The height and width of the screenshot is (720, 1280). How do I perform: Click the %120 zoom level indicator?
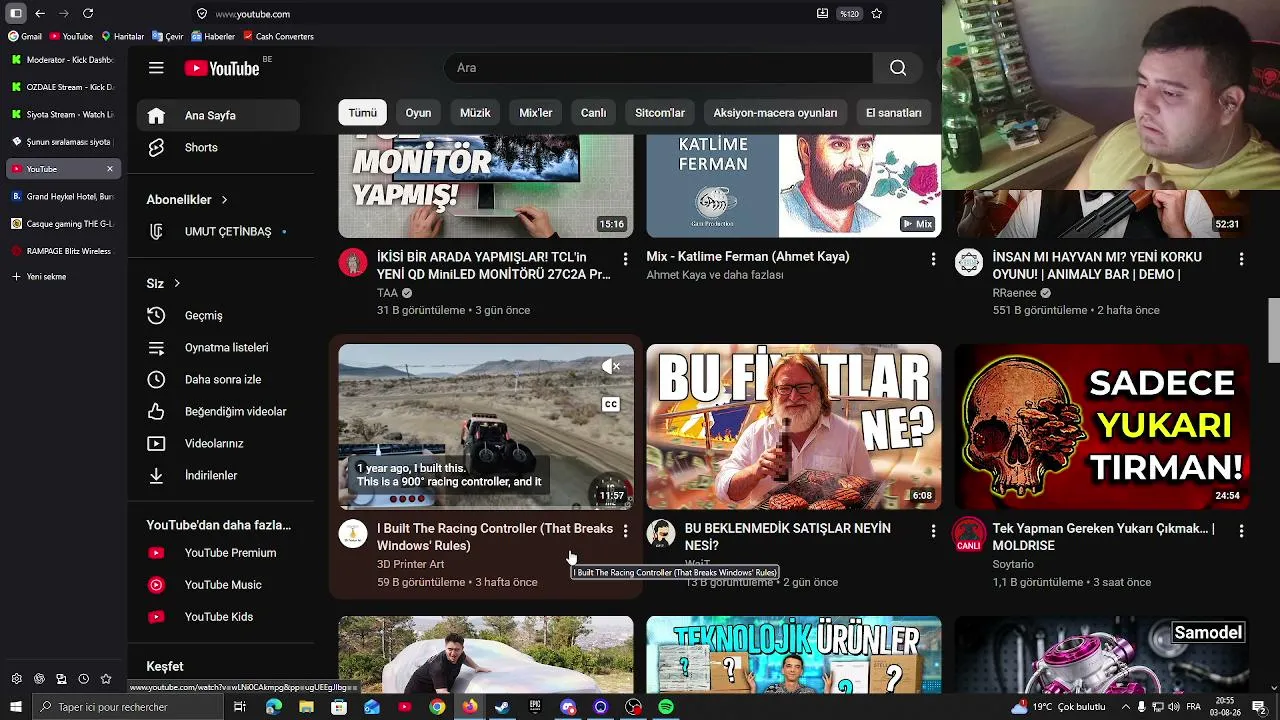[849, 14]
